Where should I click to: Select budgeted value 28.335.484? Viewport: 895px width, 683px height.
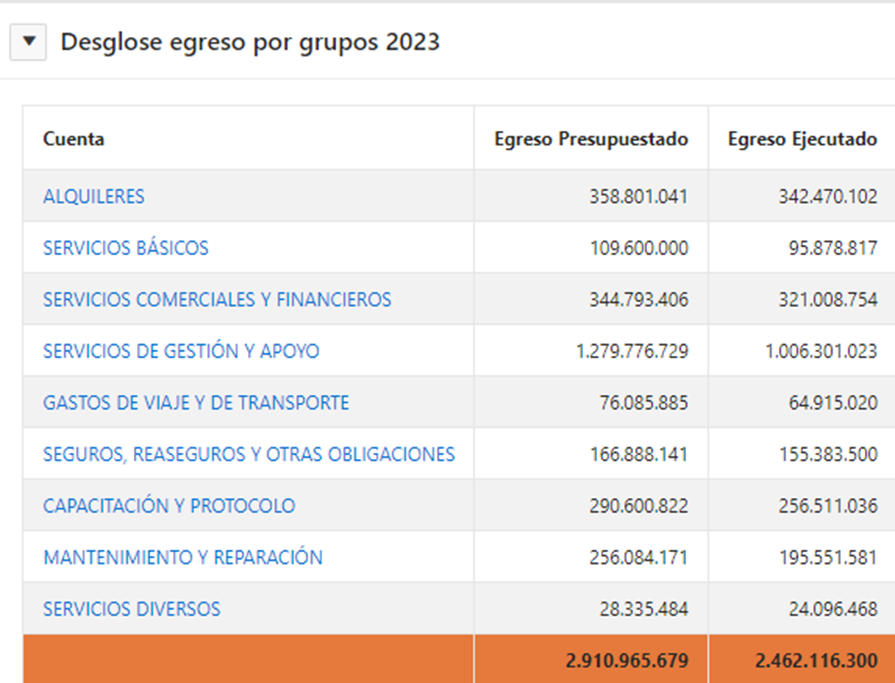643,609
